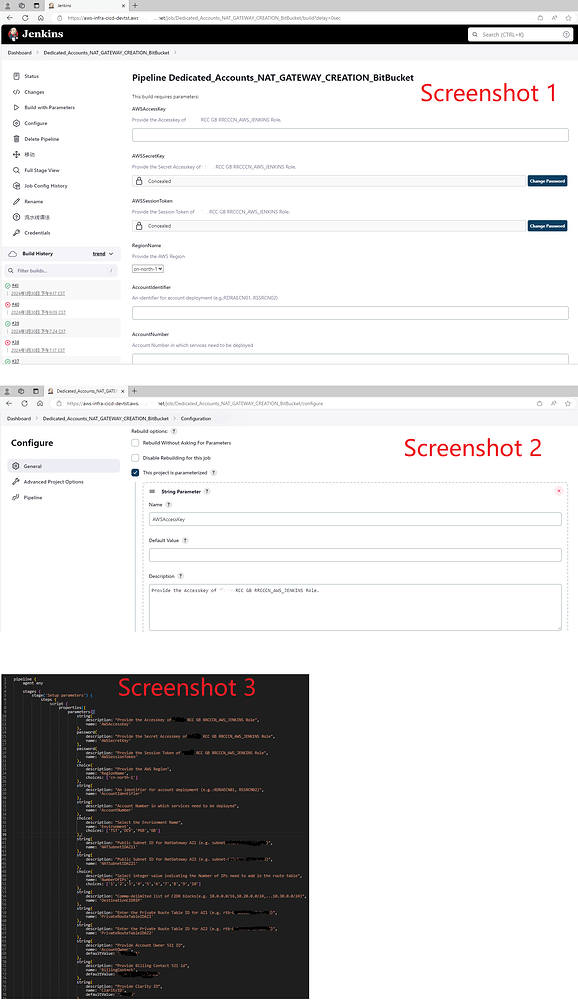Click help icon next to Default Value label
Viewport: 578px width, 1000px height.
pyautogui.click(x=185, y=540)
